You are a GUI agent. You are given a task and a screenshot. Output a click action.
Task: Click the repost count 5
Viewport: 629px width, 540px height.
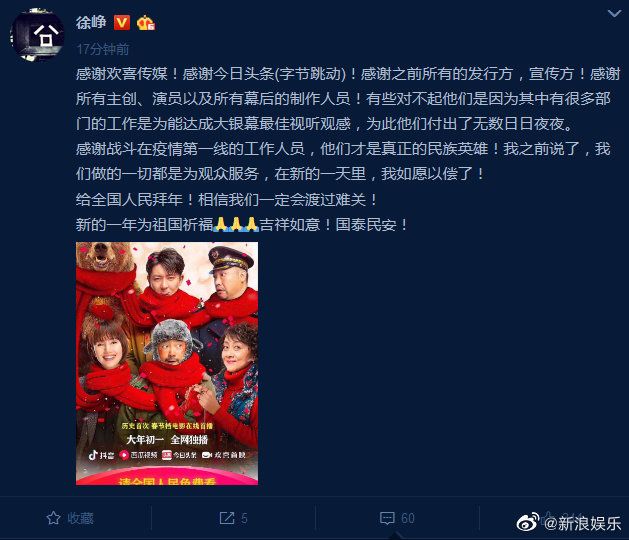pyautogui.click(x=244, y=518)
